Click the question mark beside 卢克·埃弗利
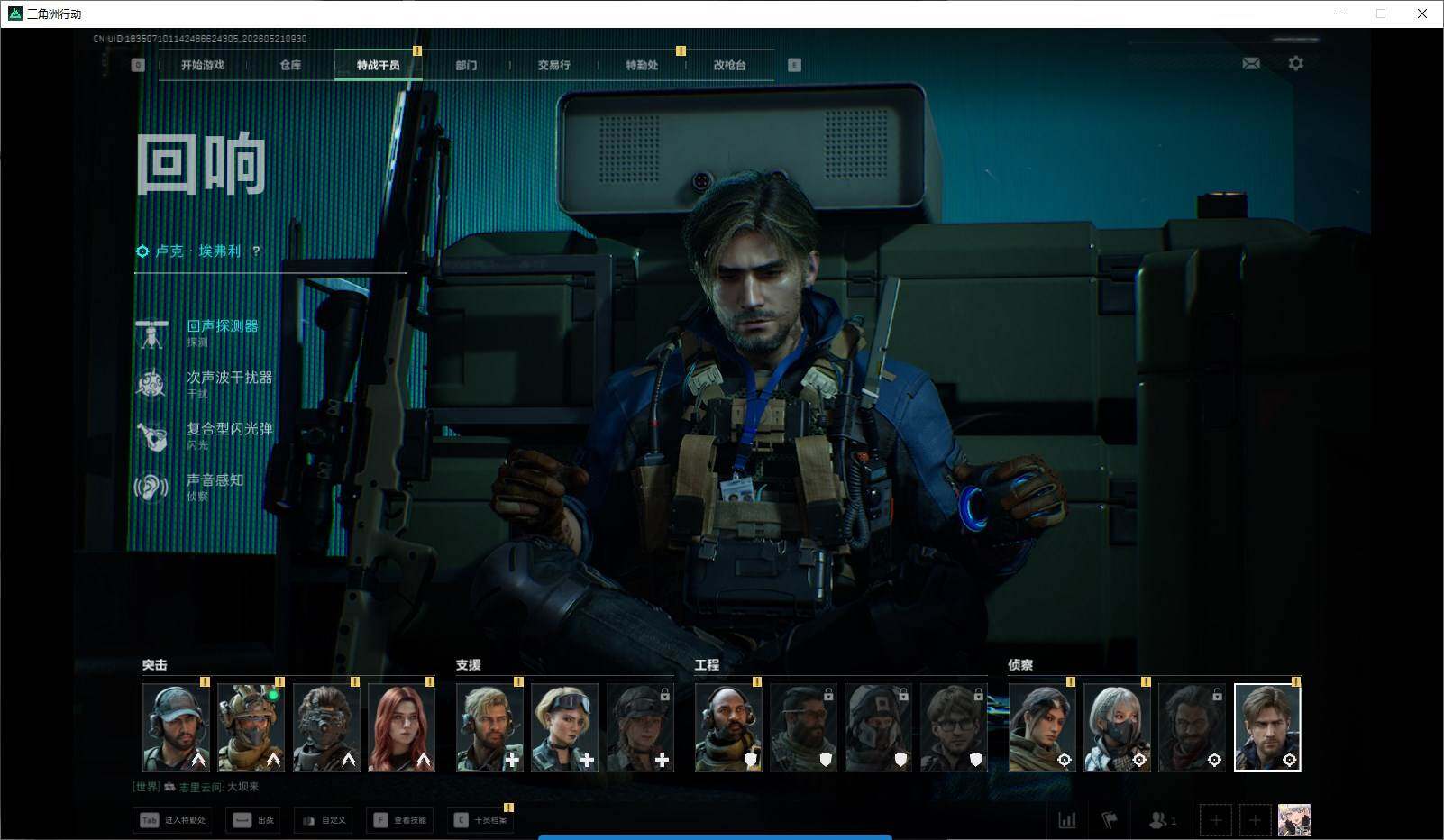Image resolution: width=1444 pixels, height=840 pixels. point(256,251)
